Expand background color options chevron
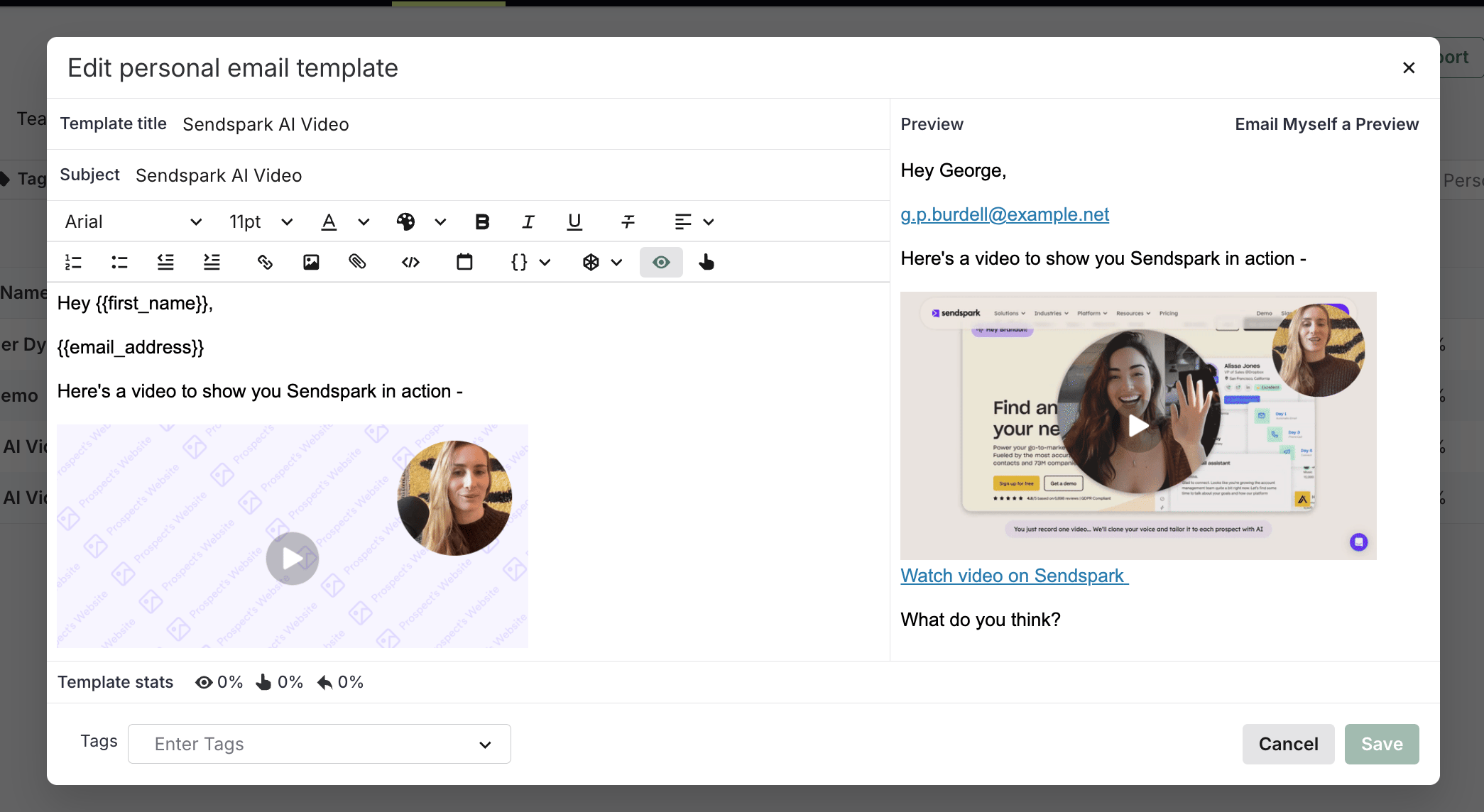Screen dimensions: 1484x812 coord(440,222)
